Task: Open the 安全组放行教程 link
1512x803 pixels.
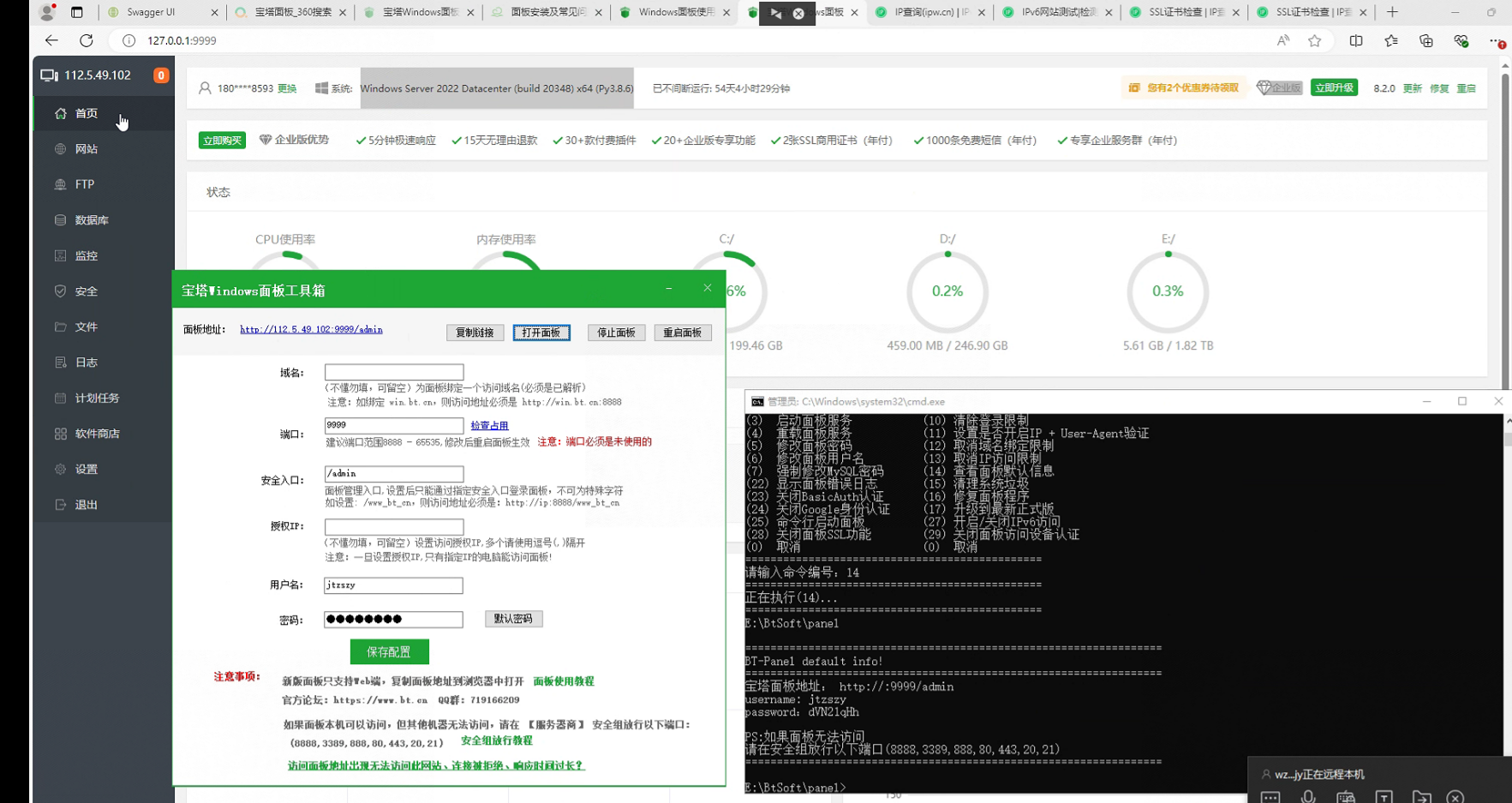Action: [x=497, y=740]
